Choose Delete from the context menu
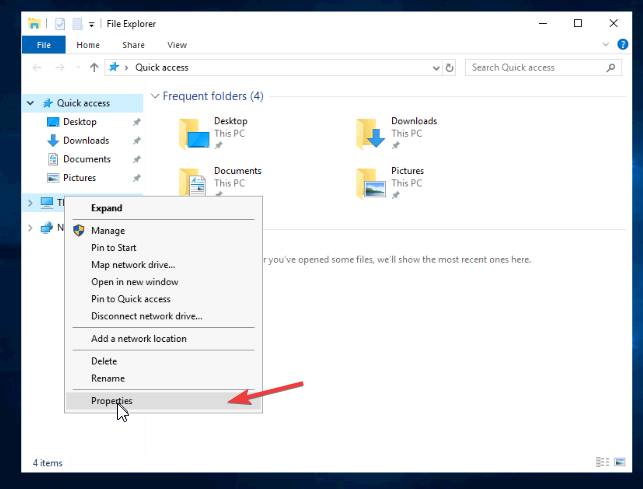 164,361
